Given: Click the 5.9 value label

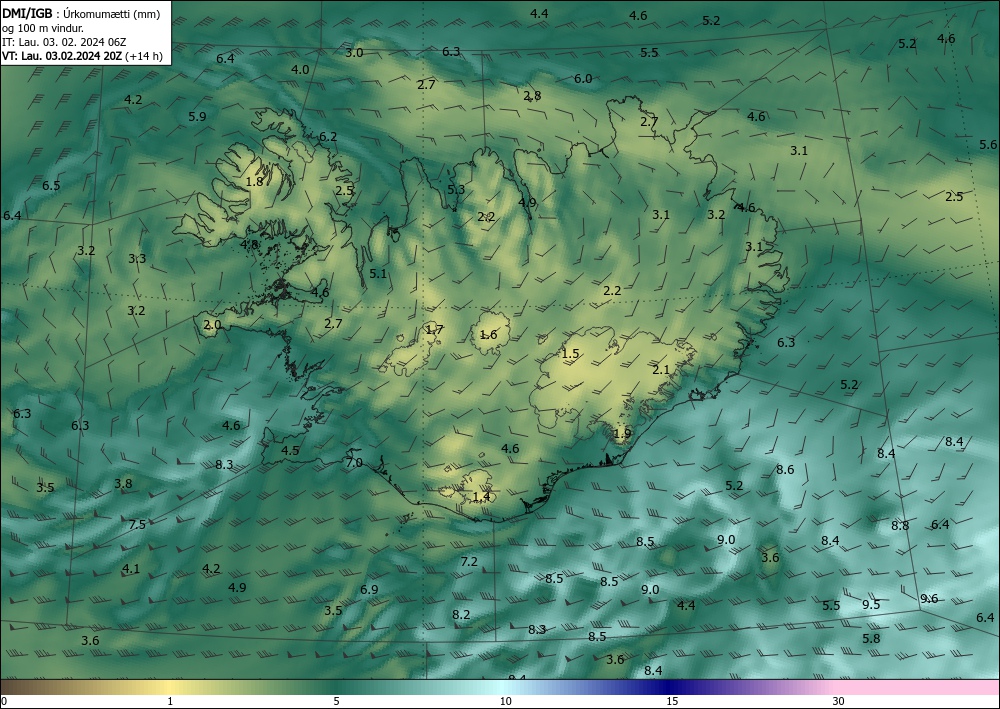Looking at the screenshot, I should [197, 117].
